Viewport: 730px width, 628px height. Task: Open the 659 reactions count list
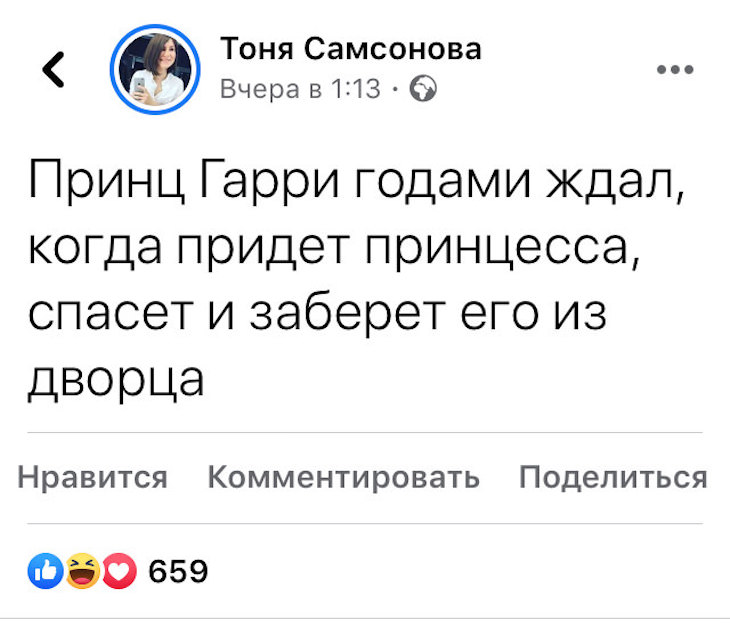coord(178,571)
